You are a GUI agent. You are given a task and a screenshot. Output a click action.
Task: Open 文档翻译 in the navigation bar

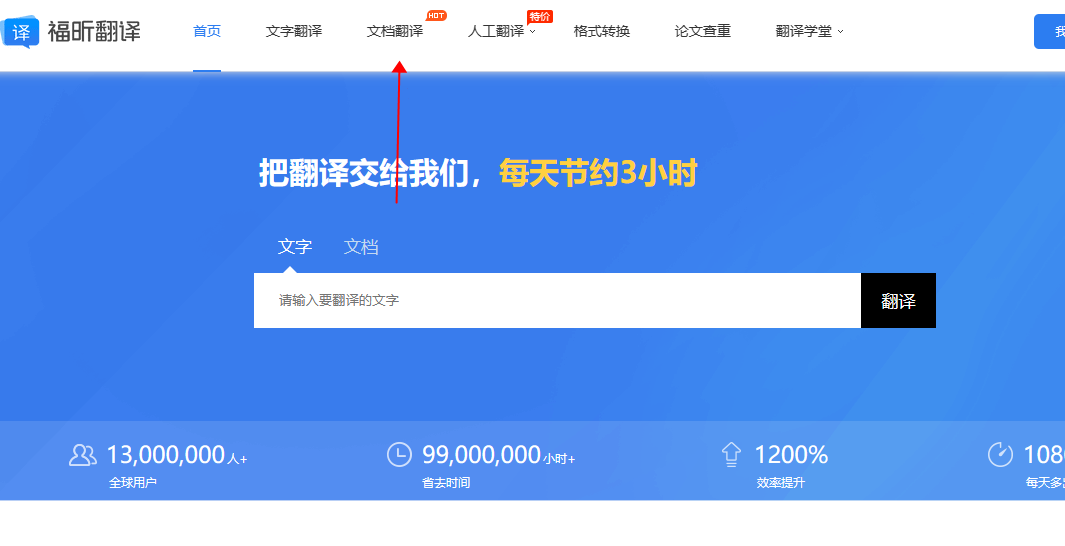click(x=395, y=31)
